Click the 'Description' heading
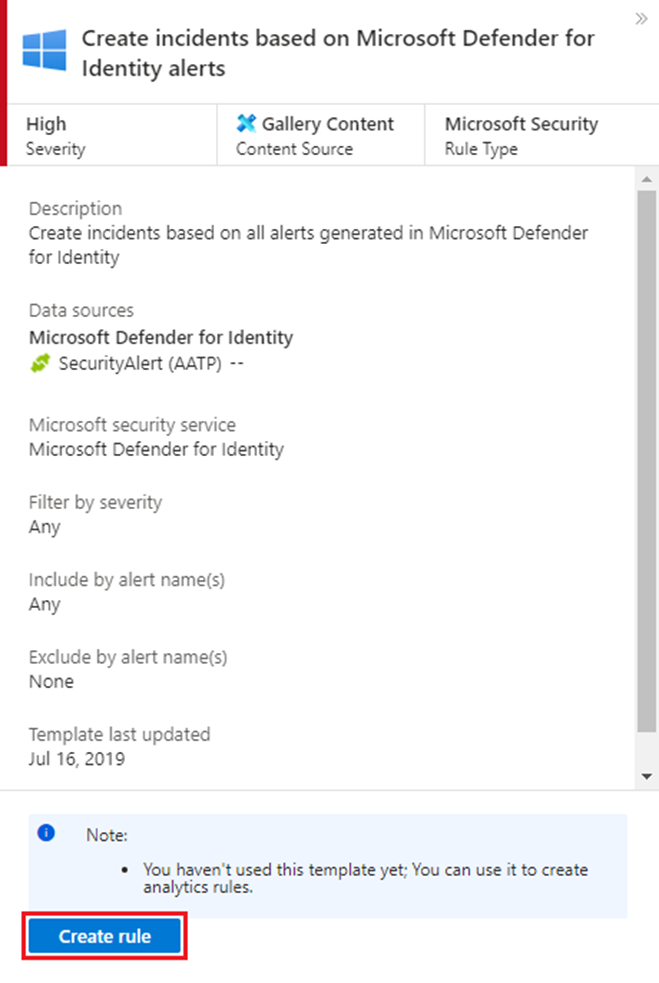The width and height of the screenshot is (659, 983). (x=75, y=209)
